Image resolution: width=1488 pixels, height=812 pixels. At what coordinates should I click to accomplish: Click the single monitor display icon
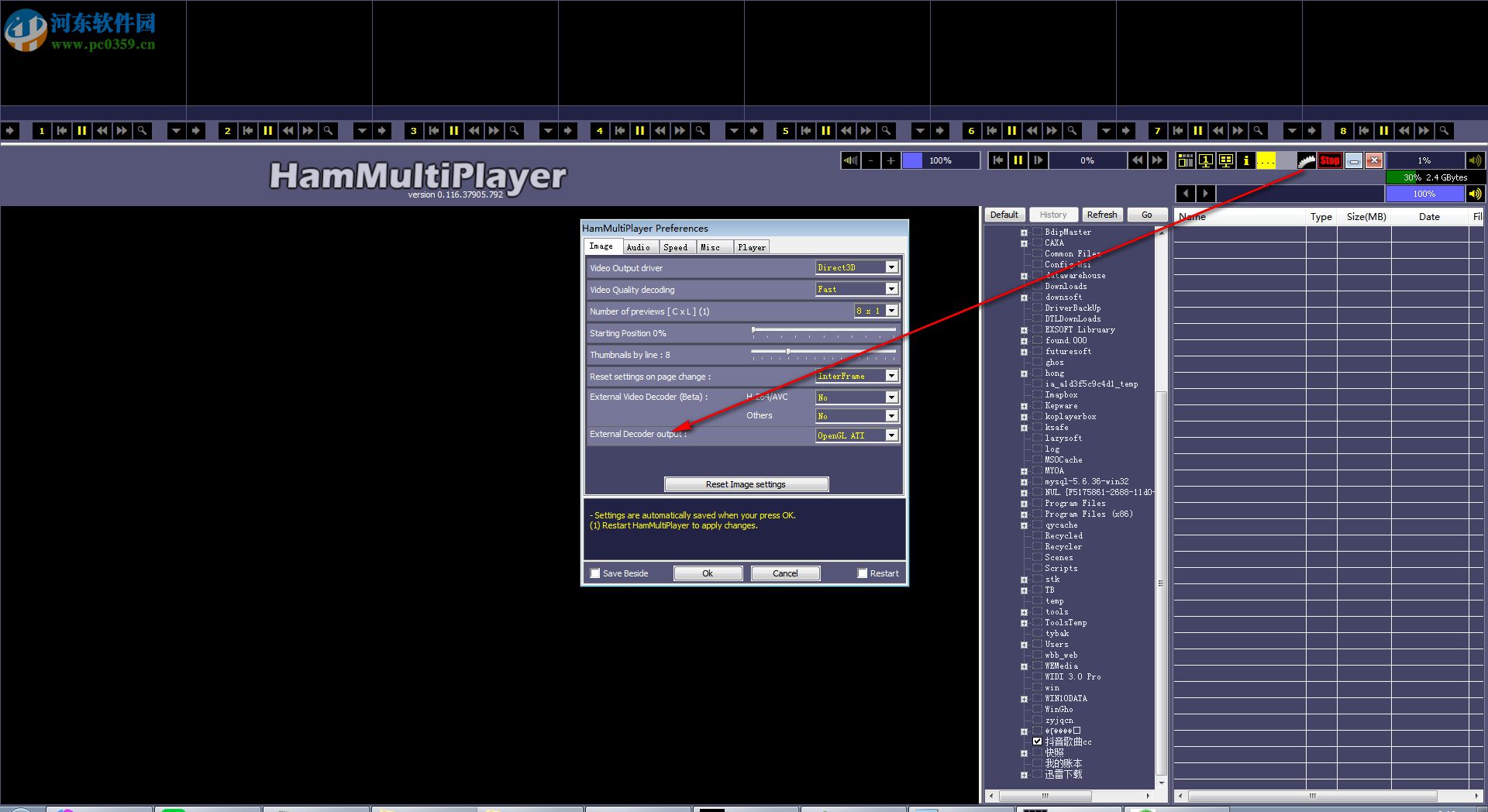point(1206,160)
